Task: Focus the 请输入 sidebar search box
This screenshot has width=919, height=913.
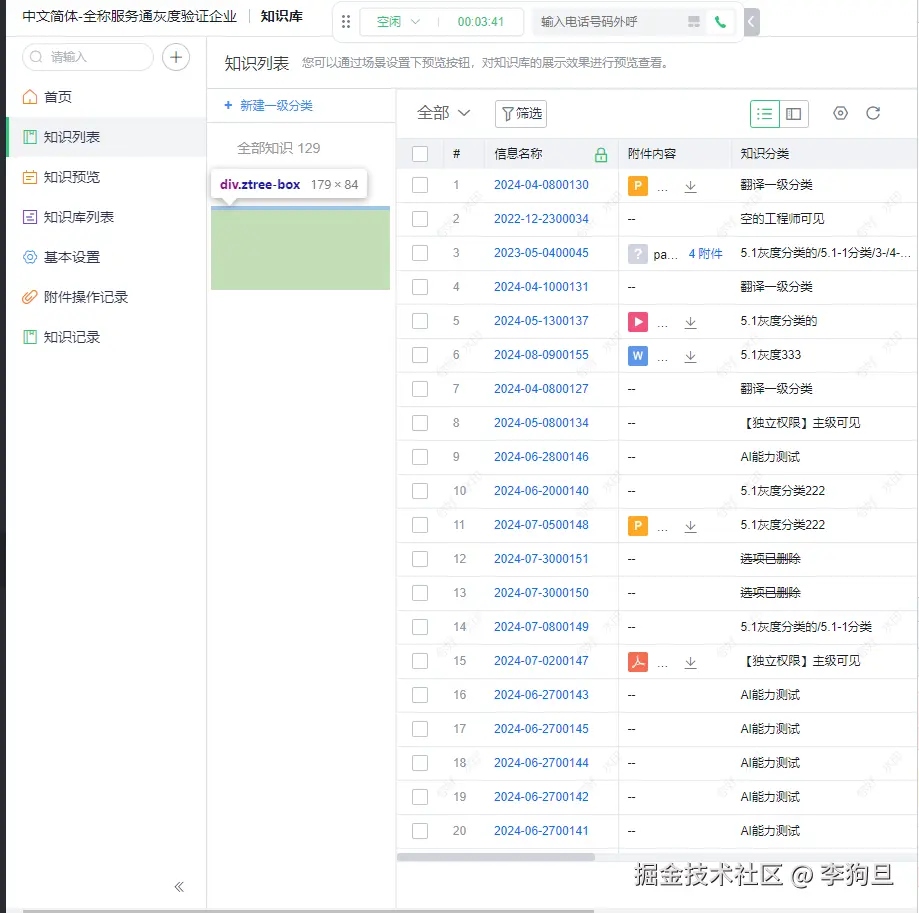Action: 88,57
